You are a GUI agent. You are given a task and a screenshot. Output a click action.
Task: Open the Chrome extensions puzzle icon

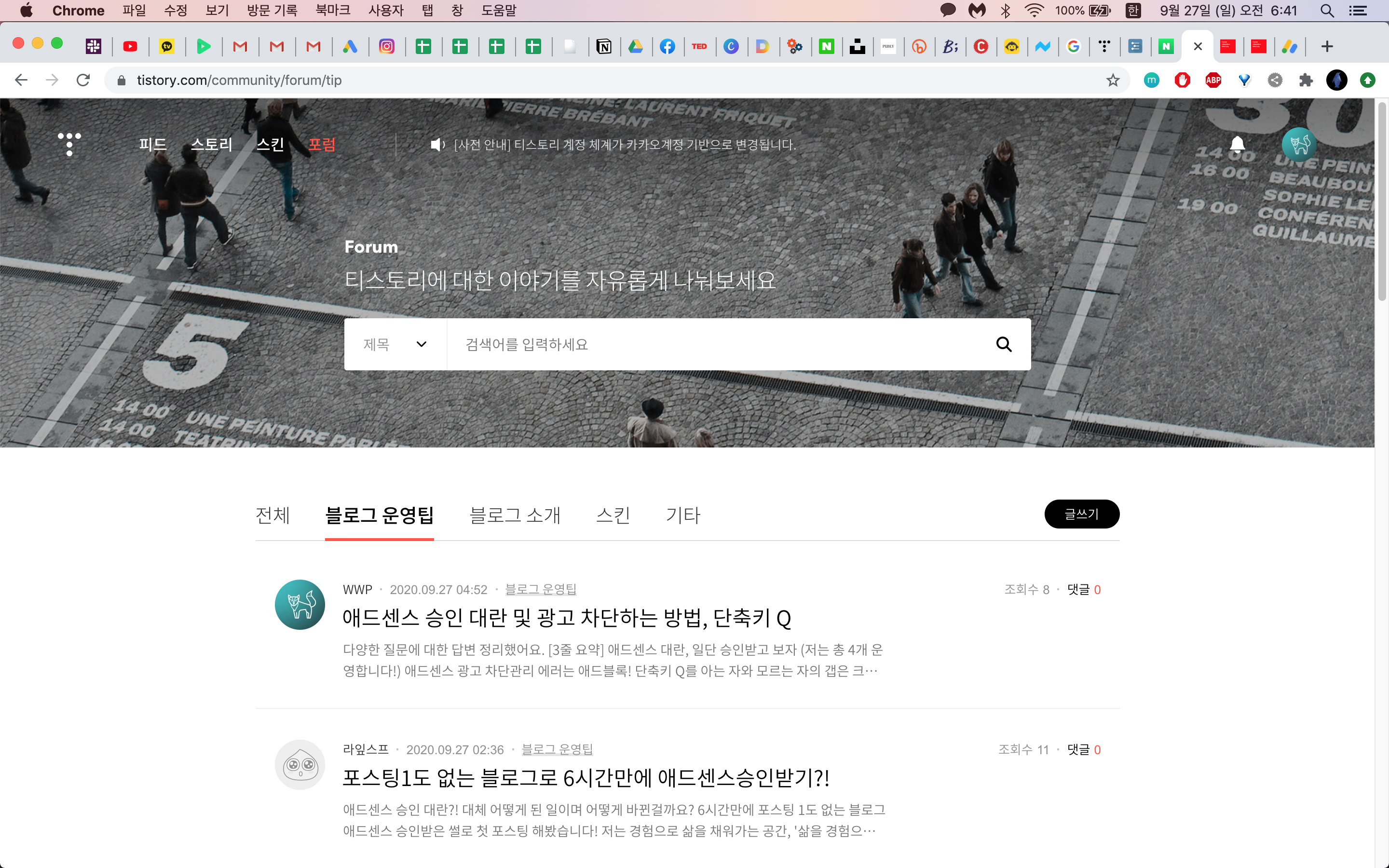[x=1306, y=81]
